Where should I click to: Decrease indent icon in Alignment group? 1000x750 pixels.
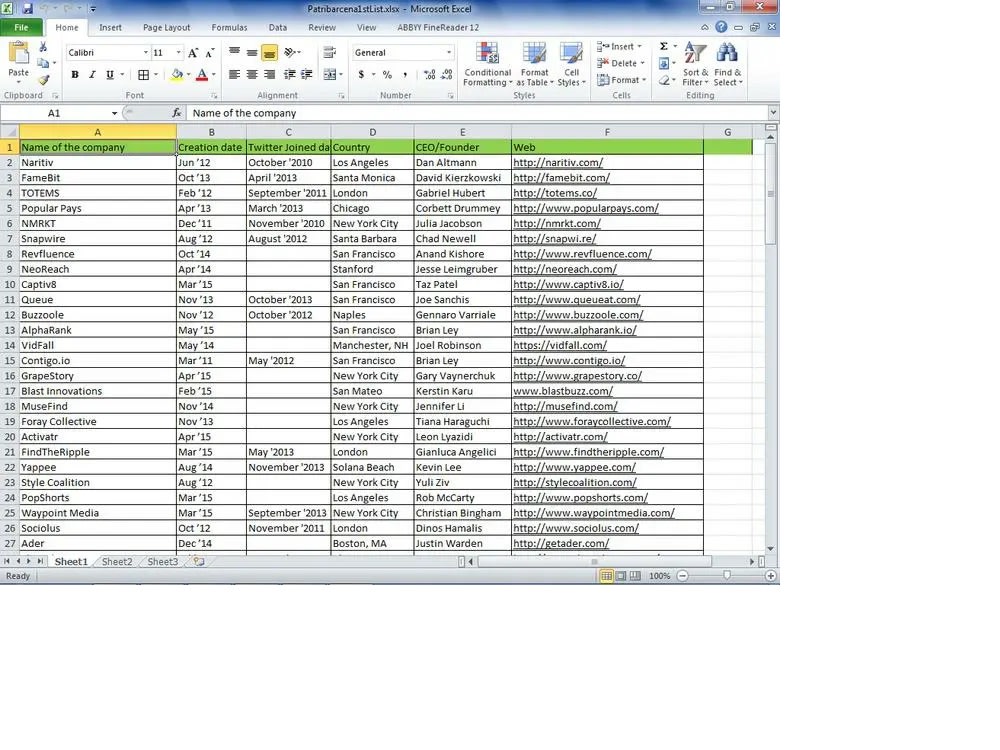point(290,75)
